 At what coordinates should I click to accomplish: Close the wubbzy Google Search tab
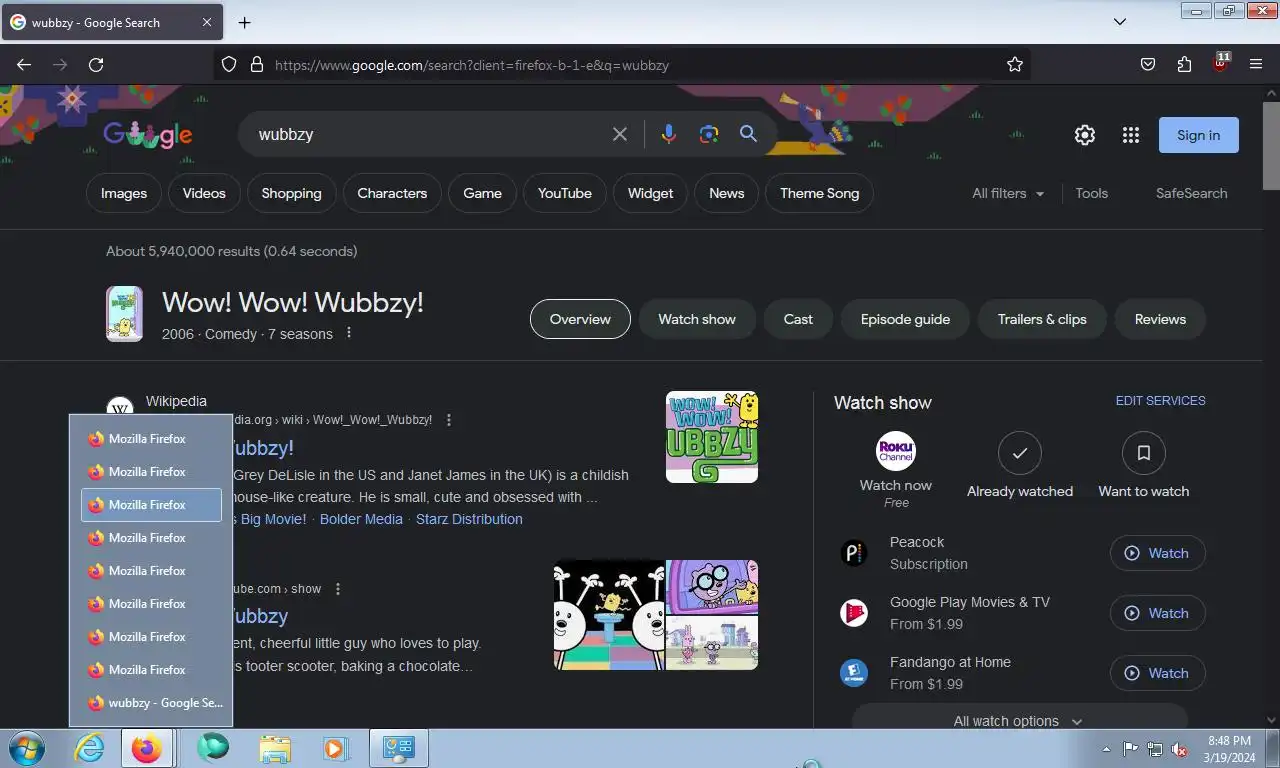[207, 22]
